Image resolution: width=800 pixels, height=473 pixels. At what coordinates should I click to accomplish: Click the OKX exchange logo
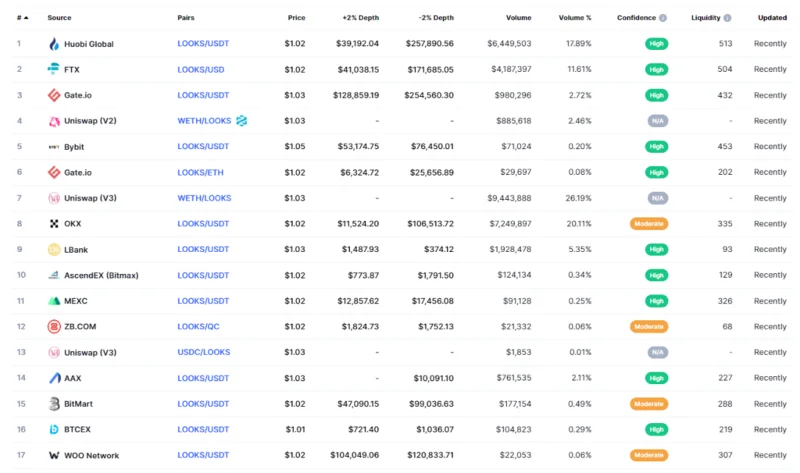point(54,223)
